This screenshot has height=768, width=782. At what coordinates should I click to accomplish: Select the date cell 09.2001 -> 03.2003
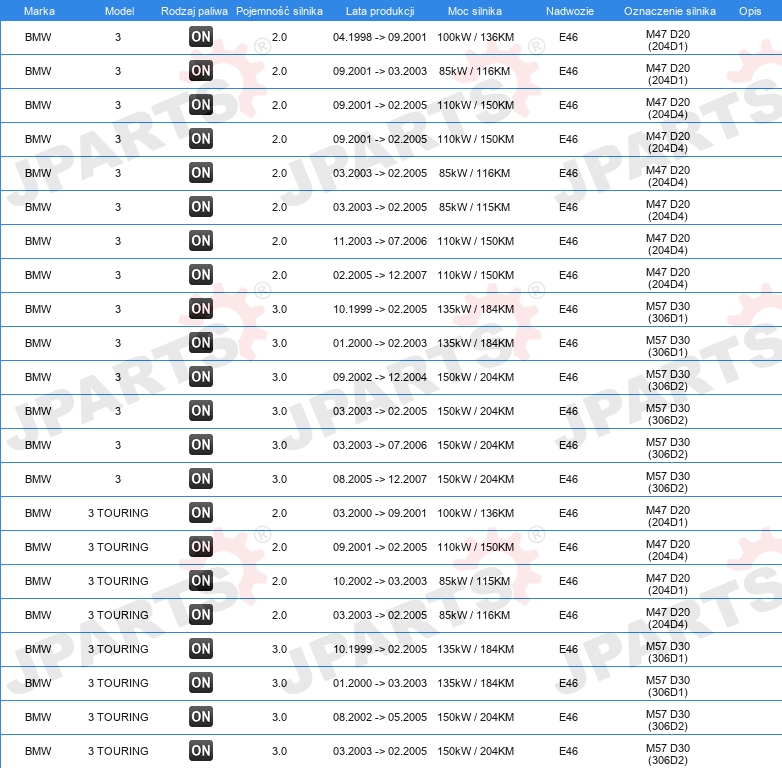click(x=380, y=71)
